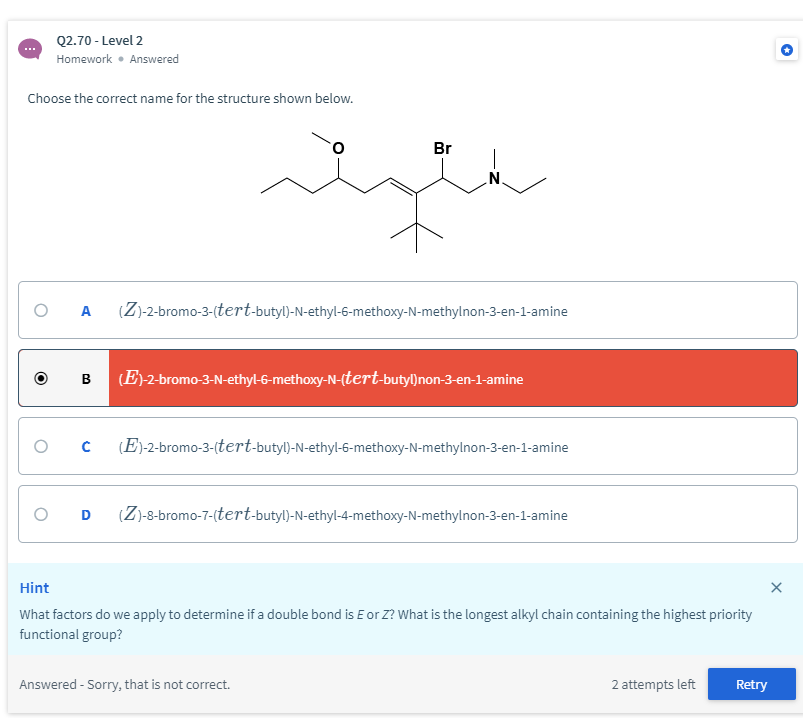Click the Hint heading
Screen dimensions: 803x718
click(x=34, y=587)
